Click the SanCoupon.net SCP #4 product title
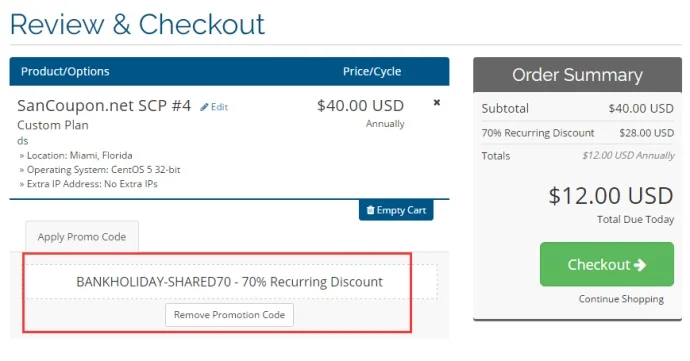690x361 pixels. tap(104, 106)
